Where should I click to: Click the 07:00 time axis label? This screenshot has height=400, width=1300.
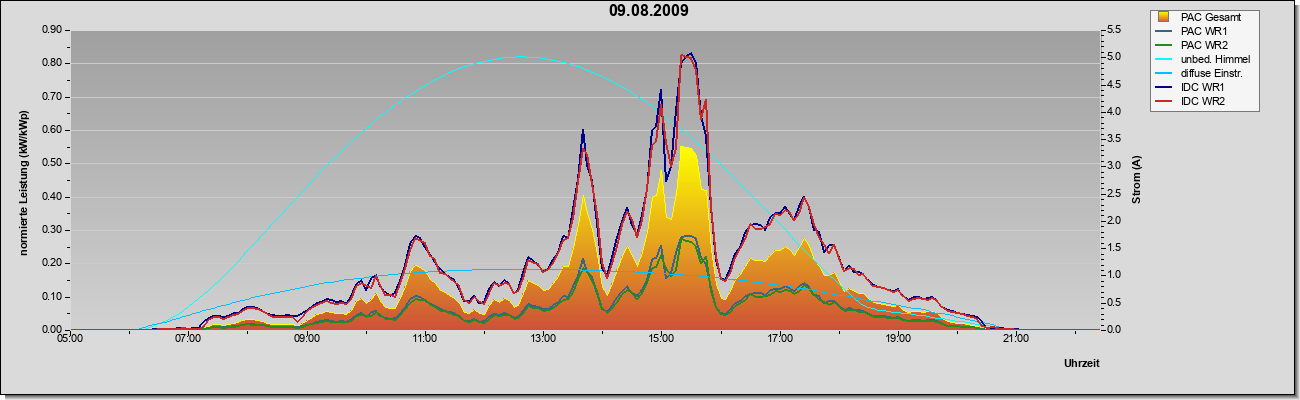tap(188, 339)
